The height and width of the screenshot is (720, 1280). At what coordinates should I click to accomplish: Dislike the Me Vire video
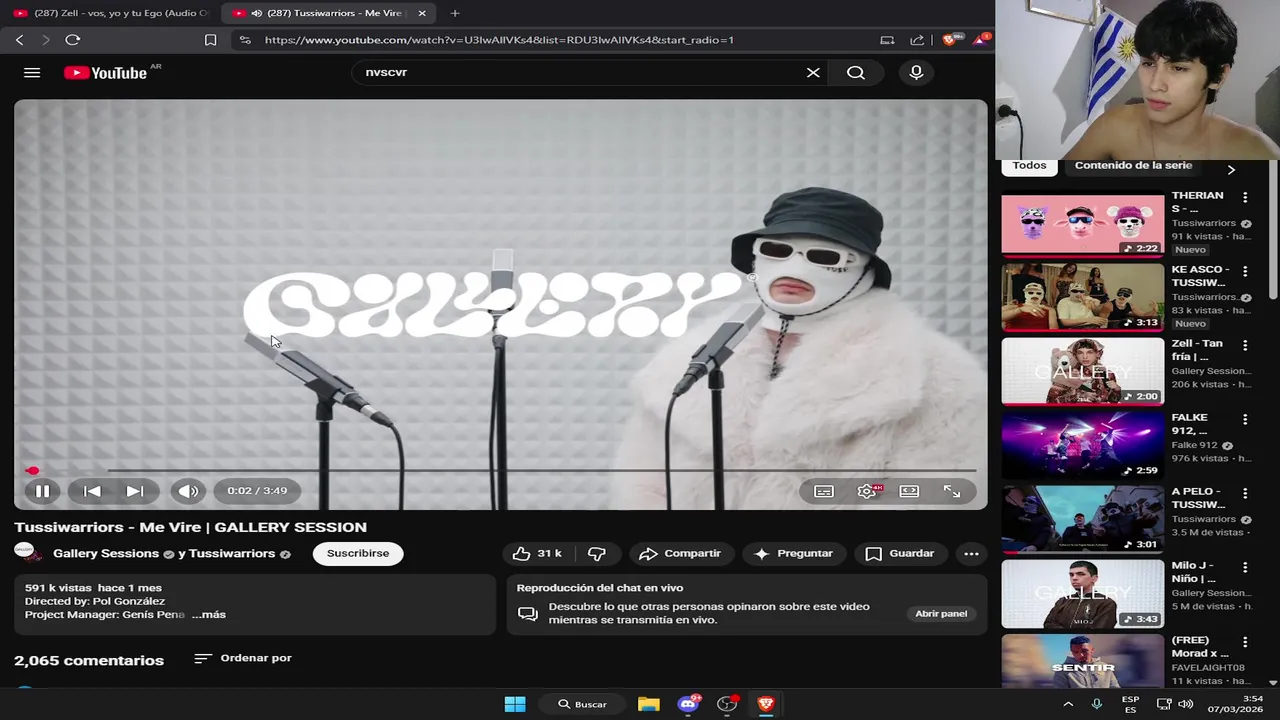coord(597,553)
